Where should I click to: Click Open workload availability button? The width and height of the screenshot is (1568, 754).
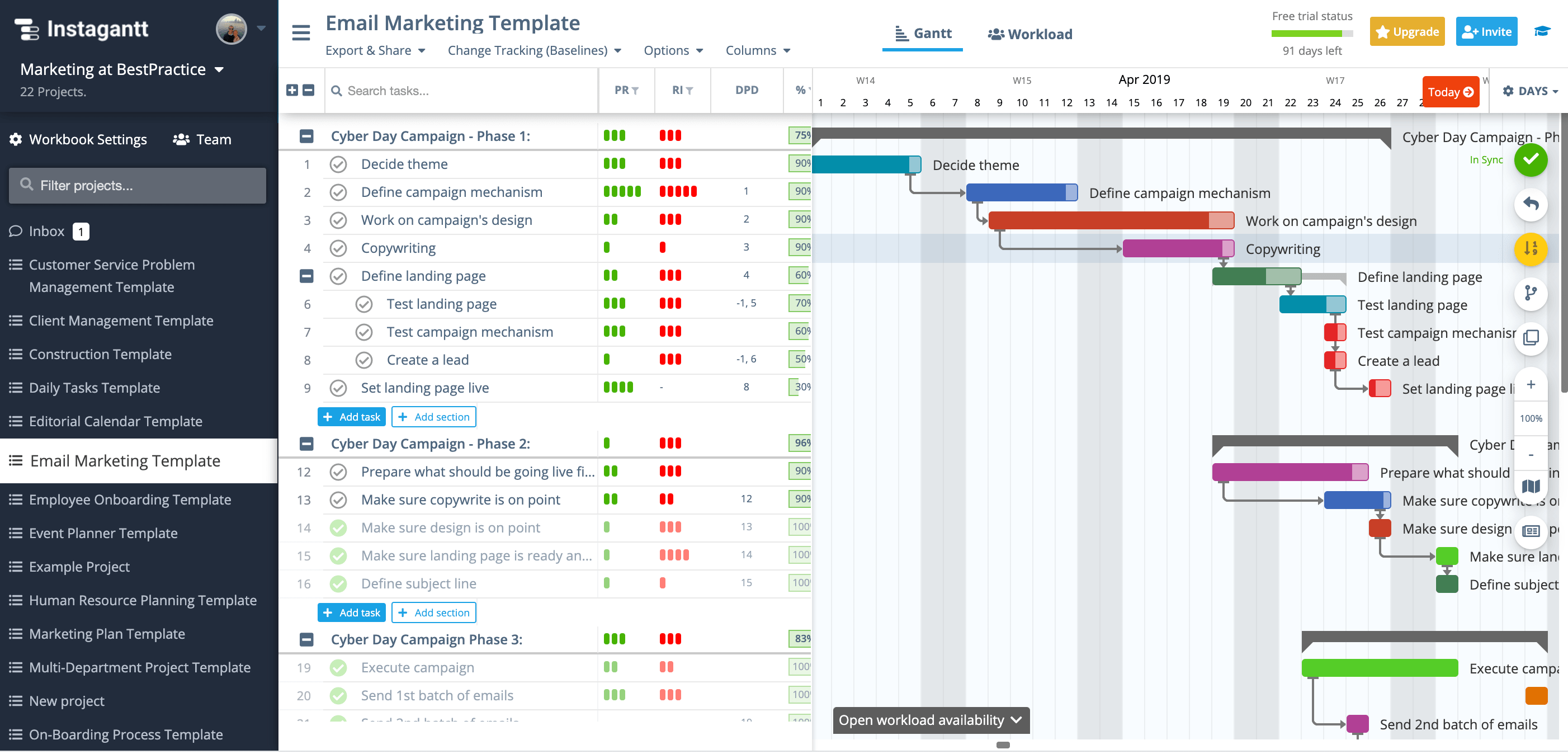coord(929,719)
